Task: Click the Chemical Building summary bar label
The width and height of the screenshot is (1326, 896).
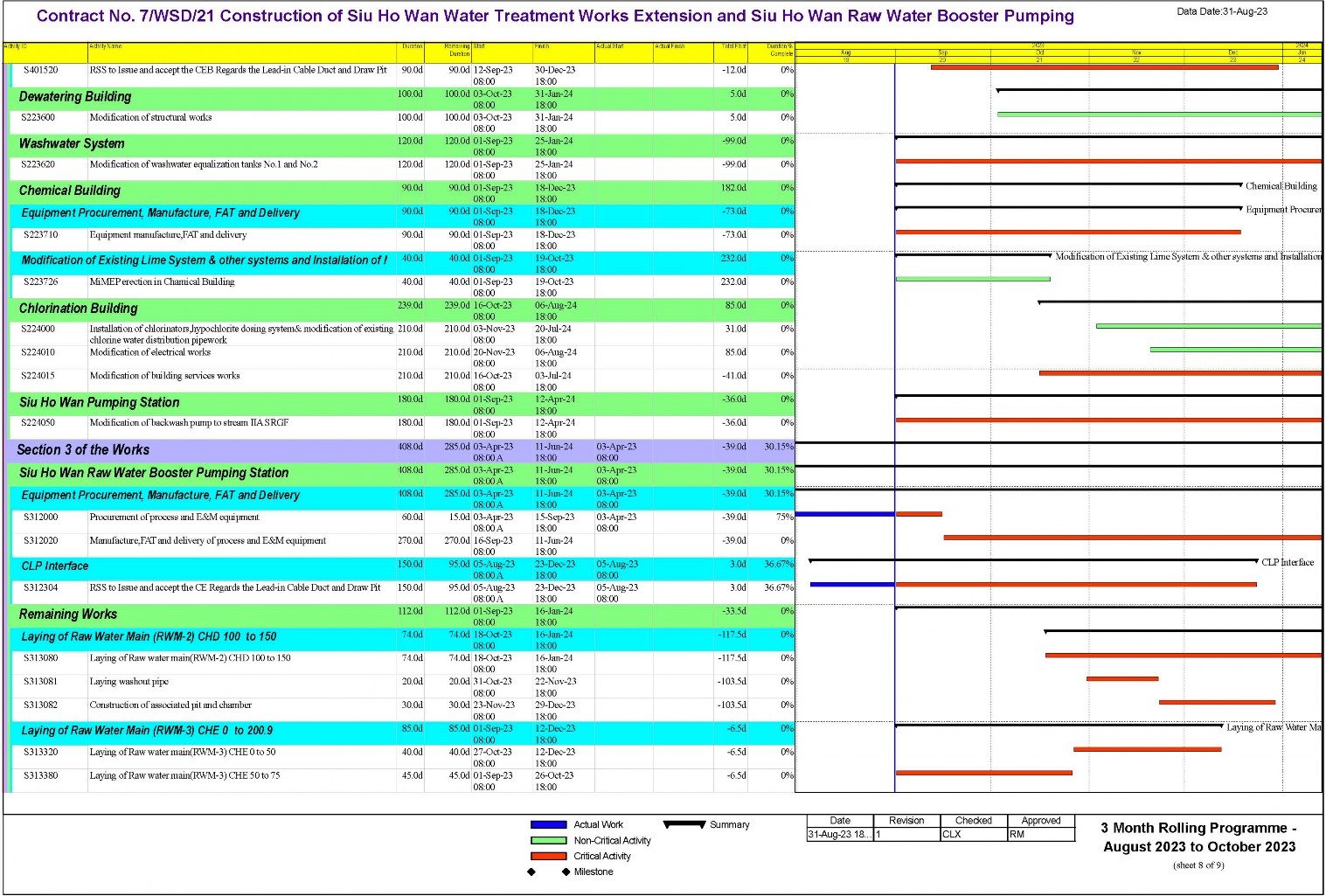Action: point(1281,186)
